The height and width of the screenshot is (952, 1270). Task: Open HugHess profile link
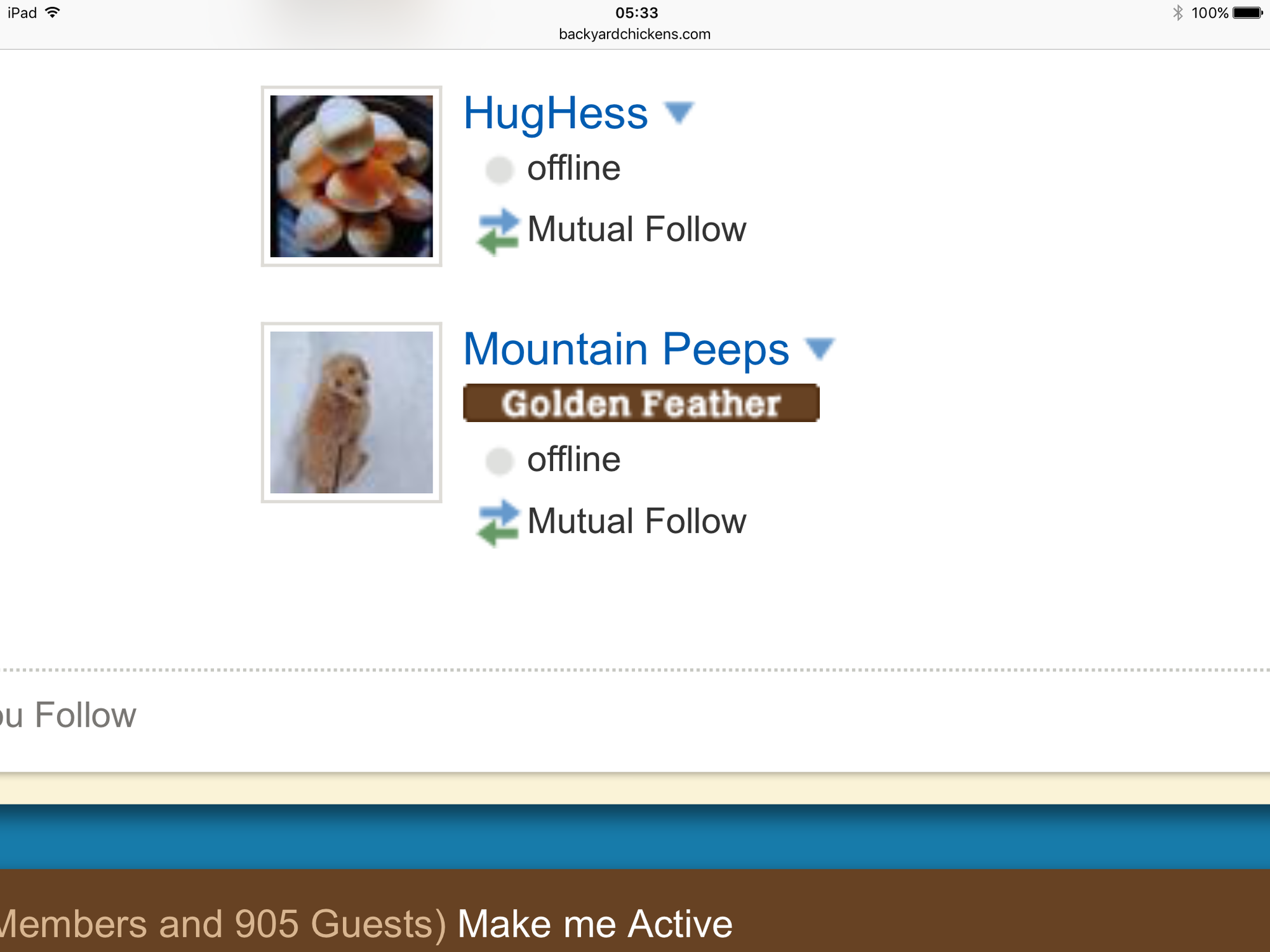click(556, 114)
